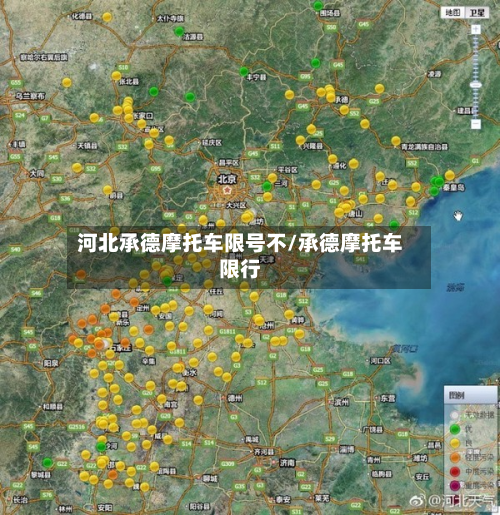The width and height of the screenshot is (500, 515).
Task: Click the 广饶县 label
Action: [372, 430]
